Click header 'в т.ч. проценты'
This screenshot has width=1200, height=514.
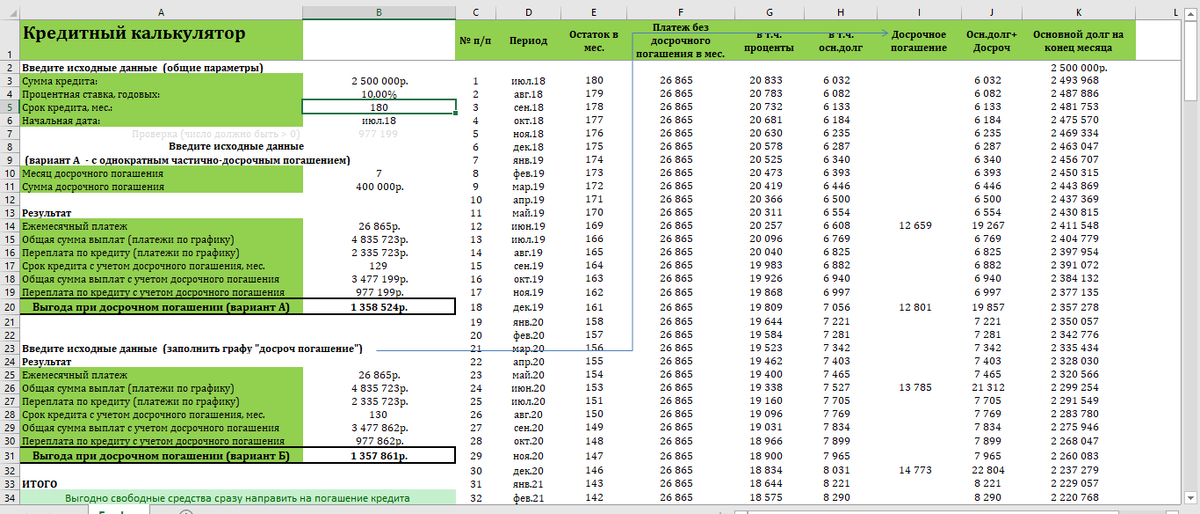point(769,40)
